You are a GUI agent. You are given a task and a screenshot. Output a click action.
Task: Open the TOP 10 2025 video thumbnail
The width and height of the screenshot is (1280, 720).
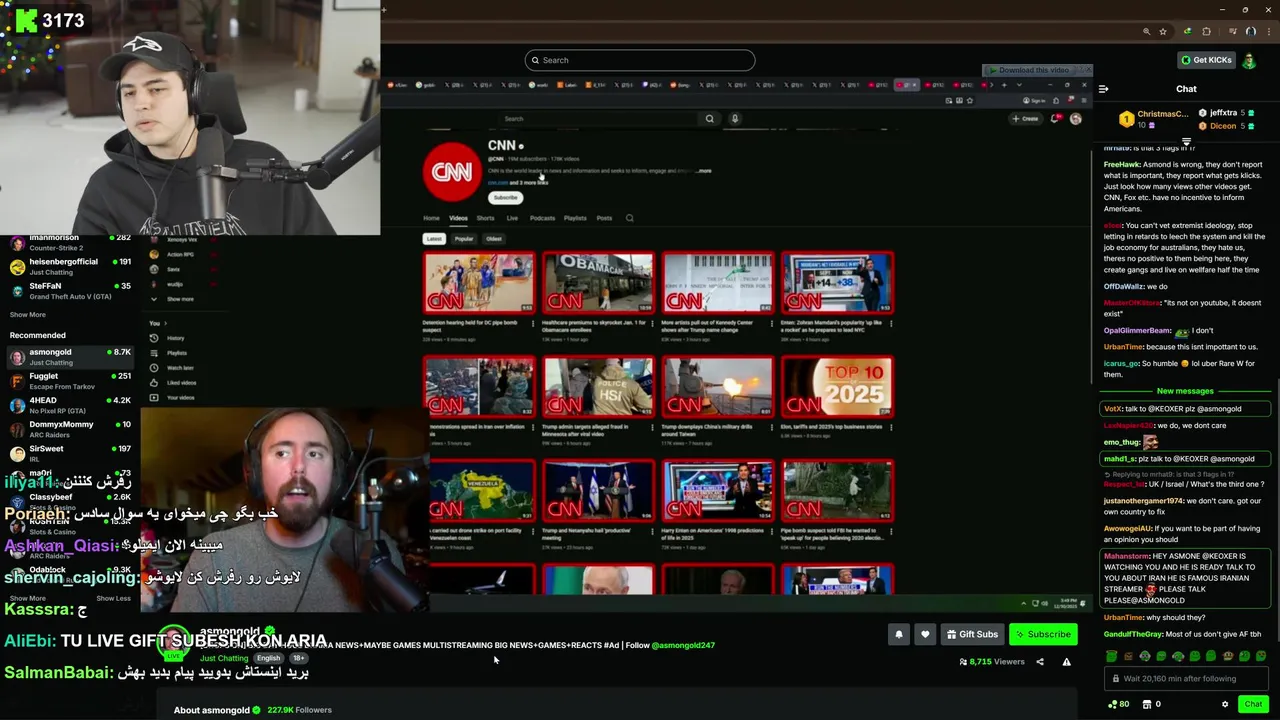point(838,386)
